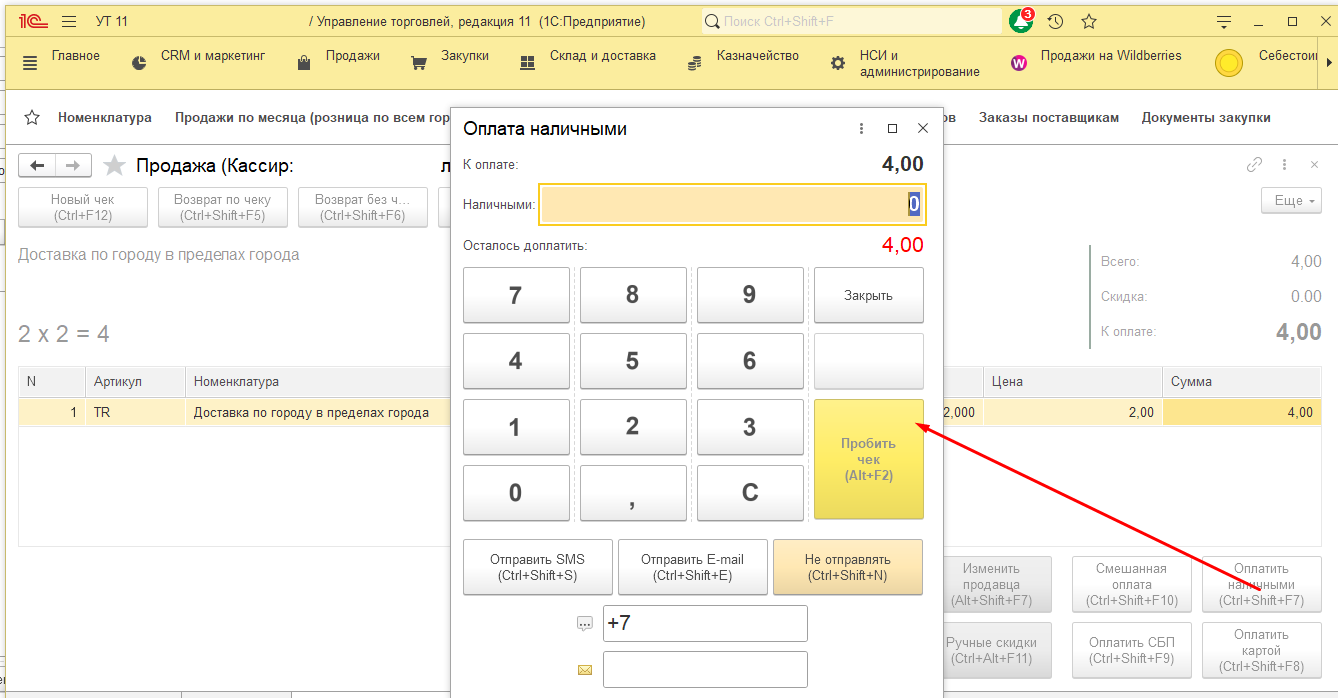Viewport: 1338px width, 698px height.
Task: Expand the Еще dropdown menu
Action: [x=1290, y=201]
